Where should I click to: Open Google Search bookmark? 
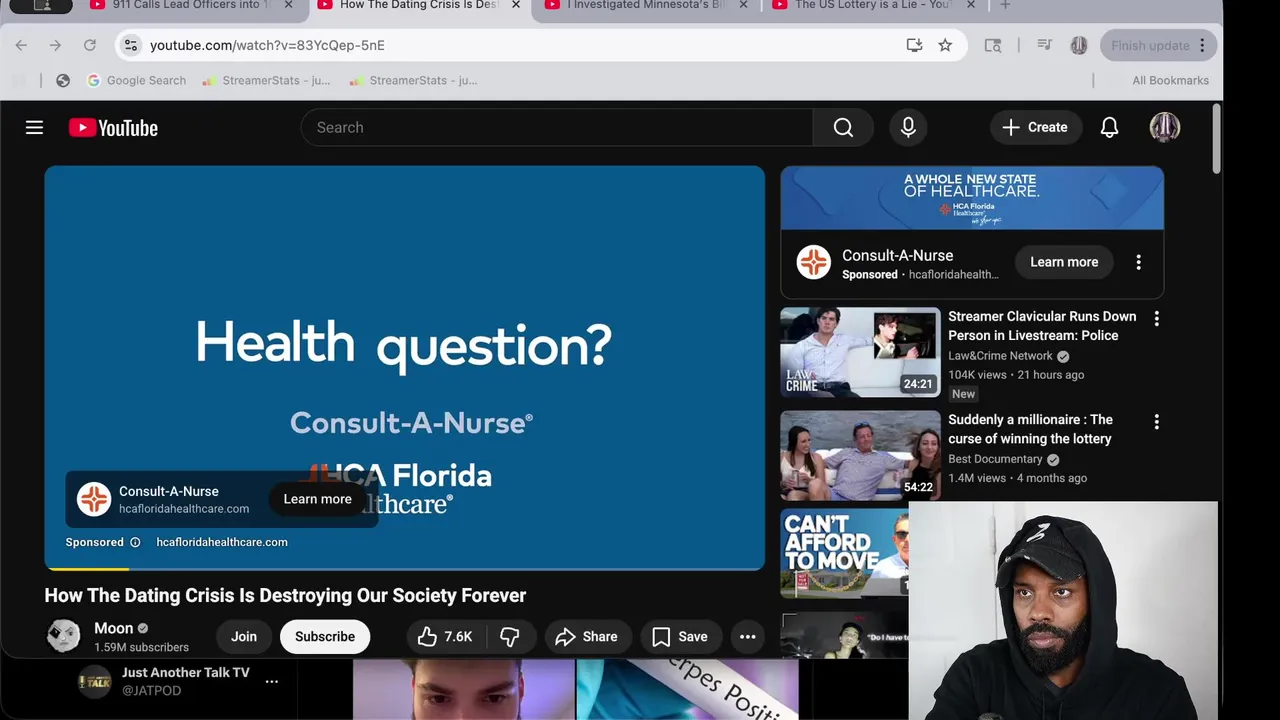coord(136,80)
